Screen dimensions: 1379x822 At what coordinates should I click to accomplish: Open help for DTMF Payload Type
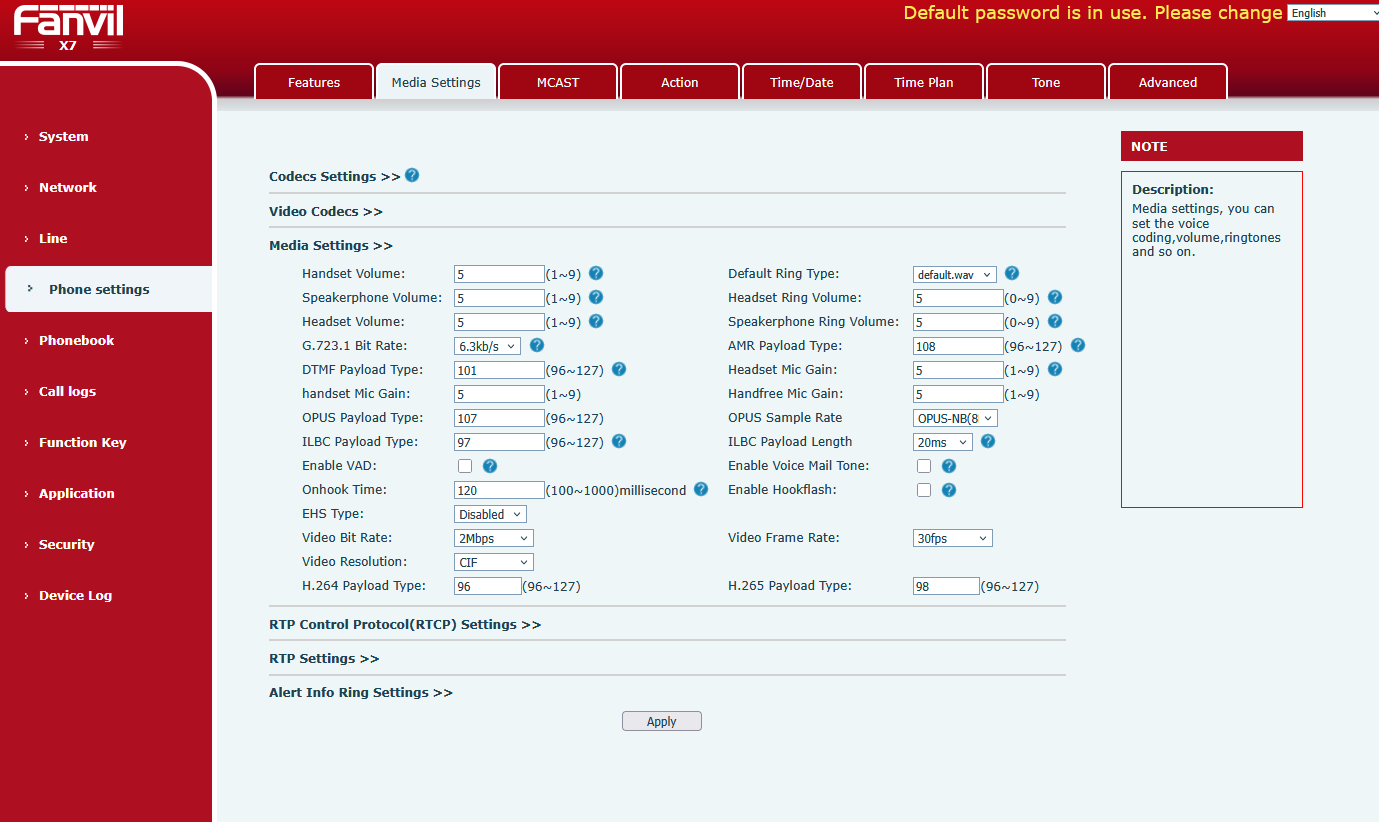(x=619, y=369)
